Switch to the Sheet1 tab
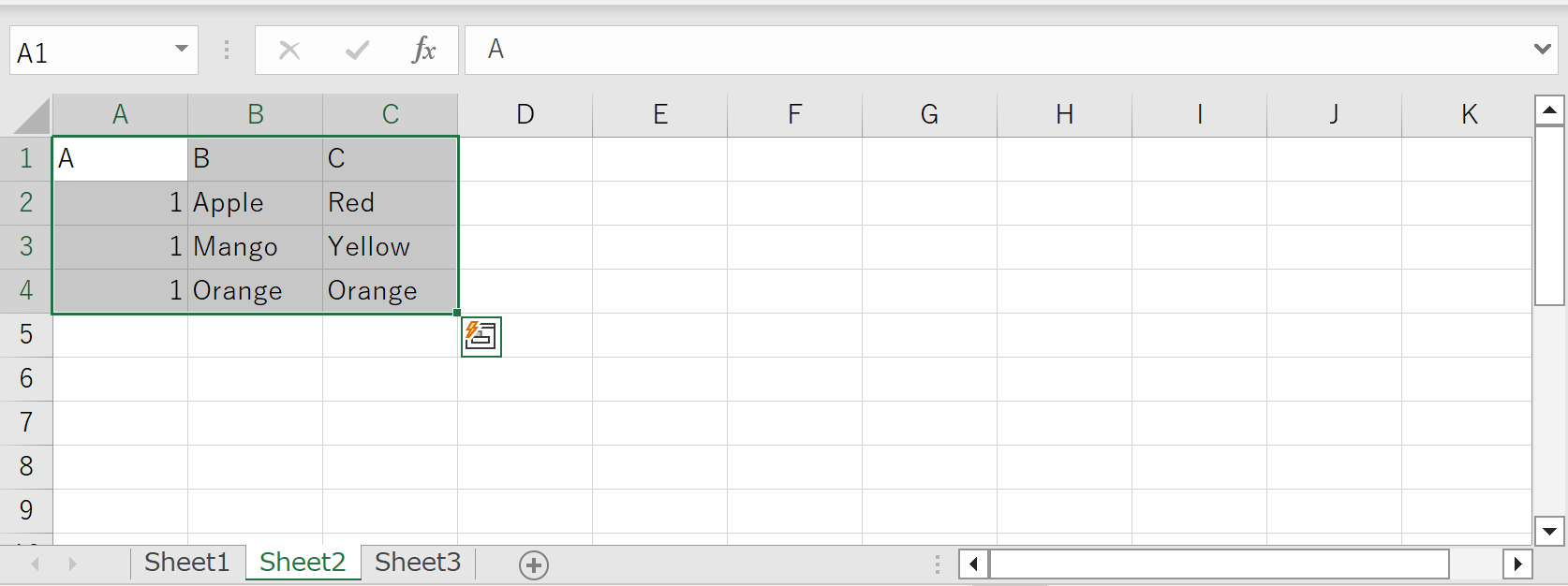 coord(186,562)
